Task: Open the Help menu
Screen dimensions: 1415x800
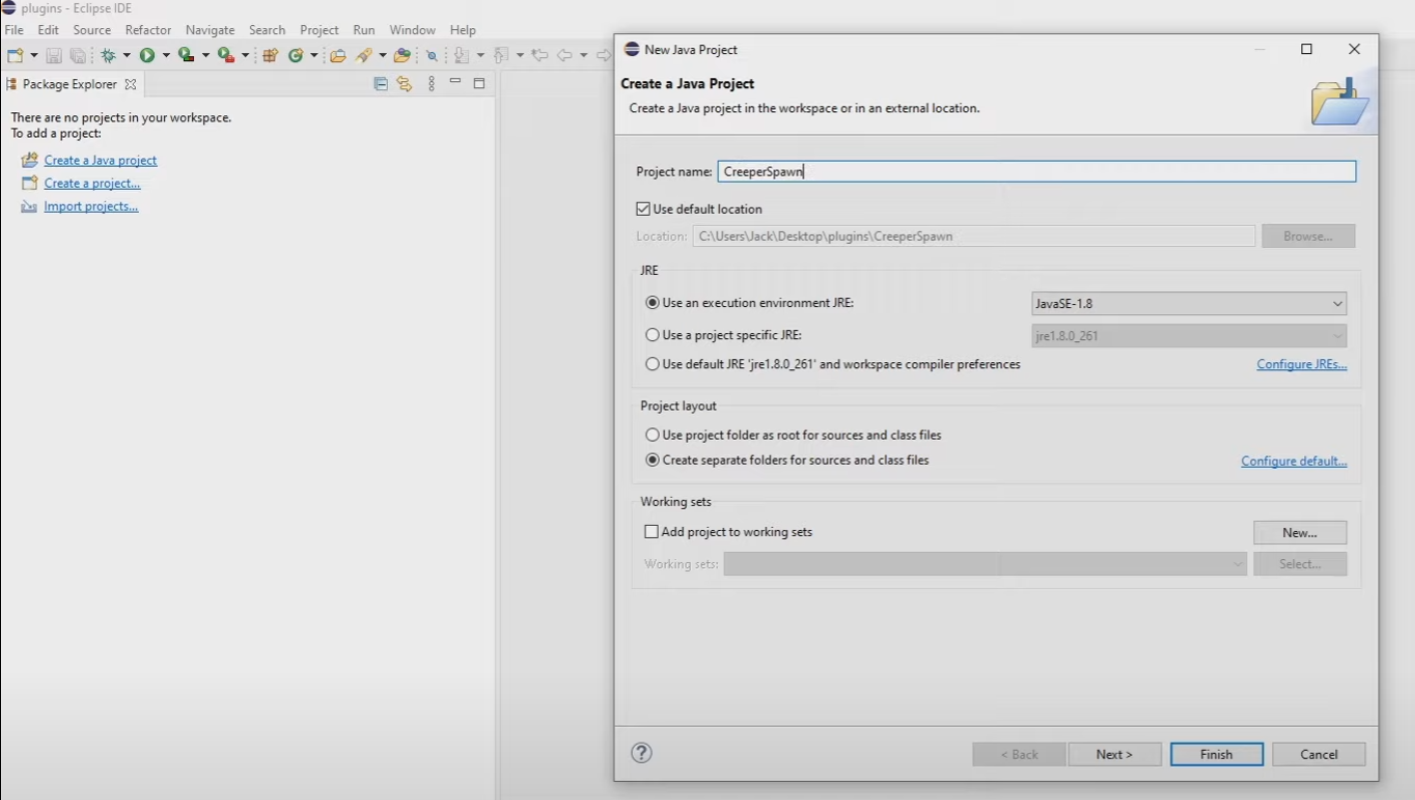Action: coord(463,30)
